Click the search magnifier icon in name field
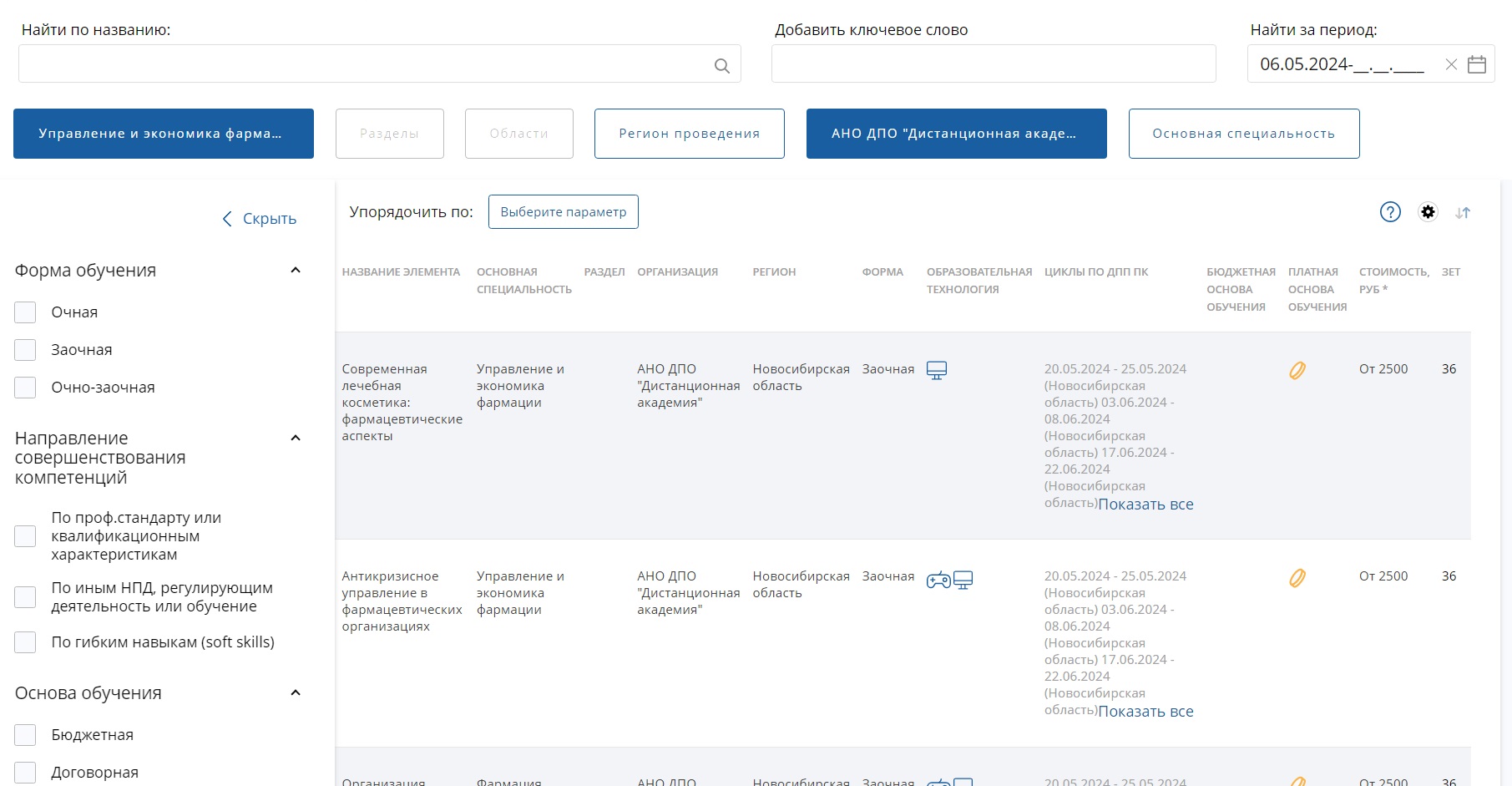 pos(721,65)
